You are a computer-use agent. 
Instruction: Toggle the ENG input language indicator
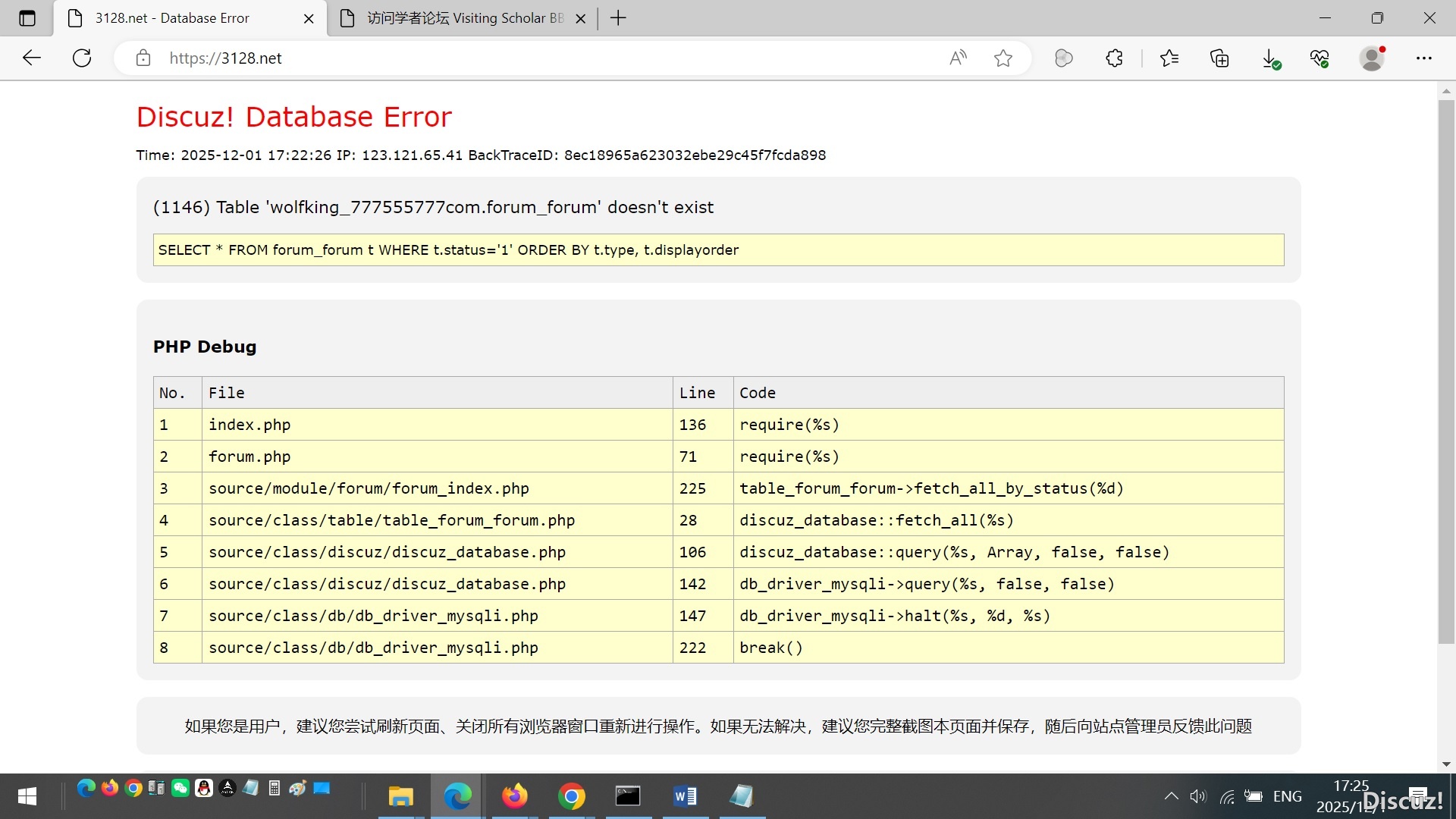1287,796
